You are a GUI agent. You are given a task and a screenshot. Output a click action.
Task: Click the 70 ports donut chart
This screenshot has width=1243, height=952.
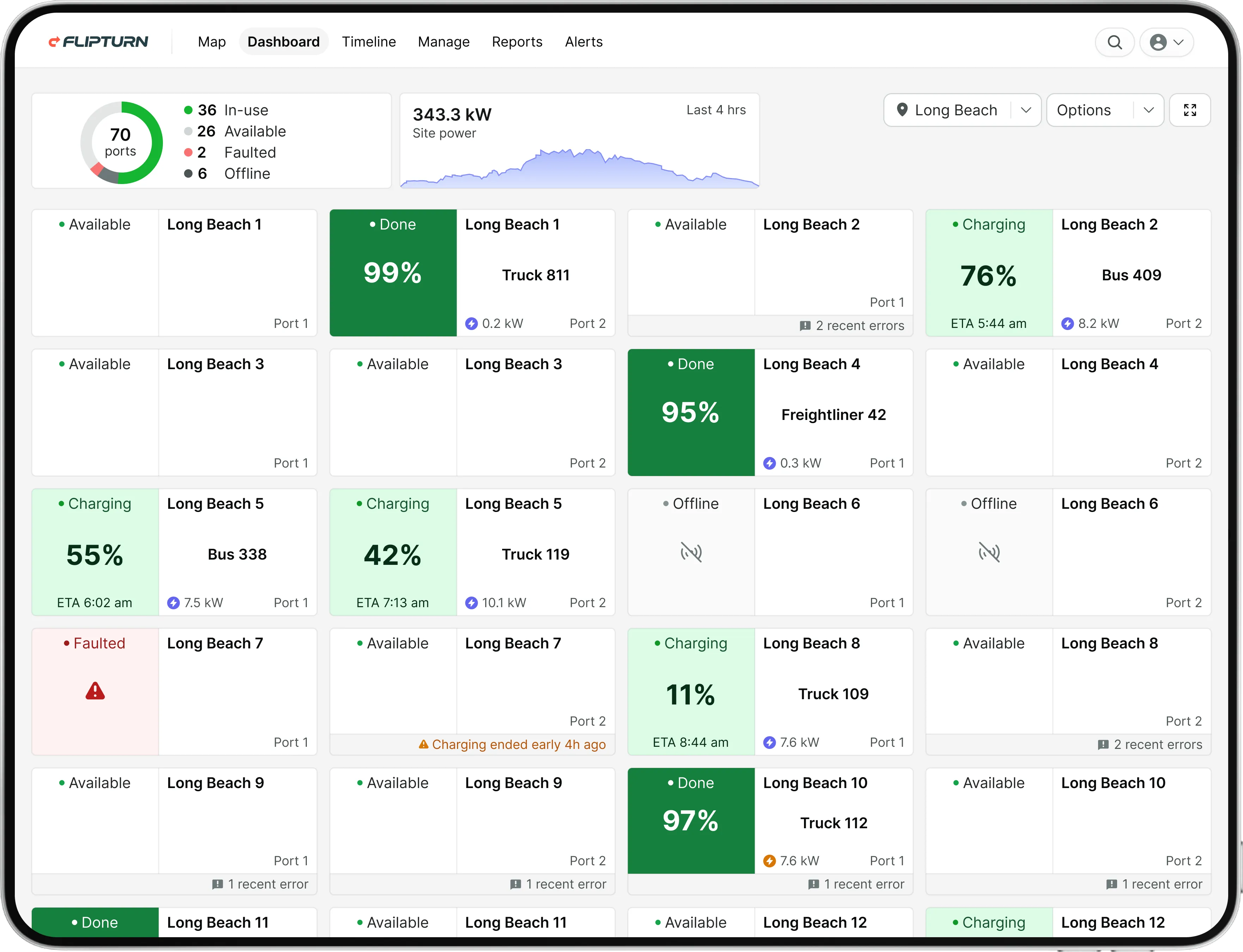[x=121, y=142]
